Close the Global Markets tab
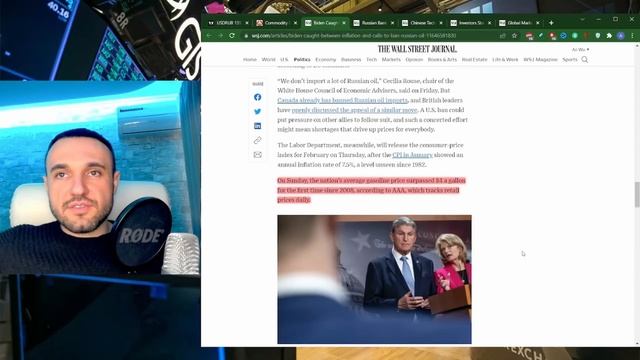 pos(538,23)
